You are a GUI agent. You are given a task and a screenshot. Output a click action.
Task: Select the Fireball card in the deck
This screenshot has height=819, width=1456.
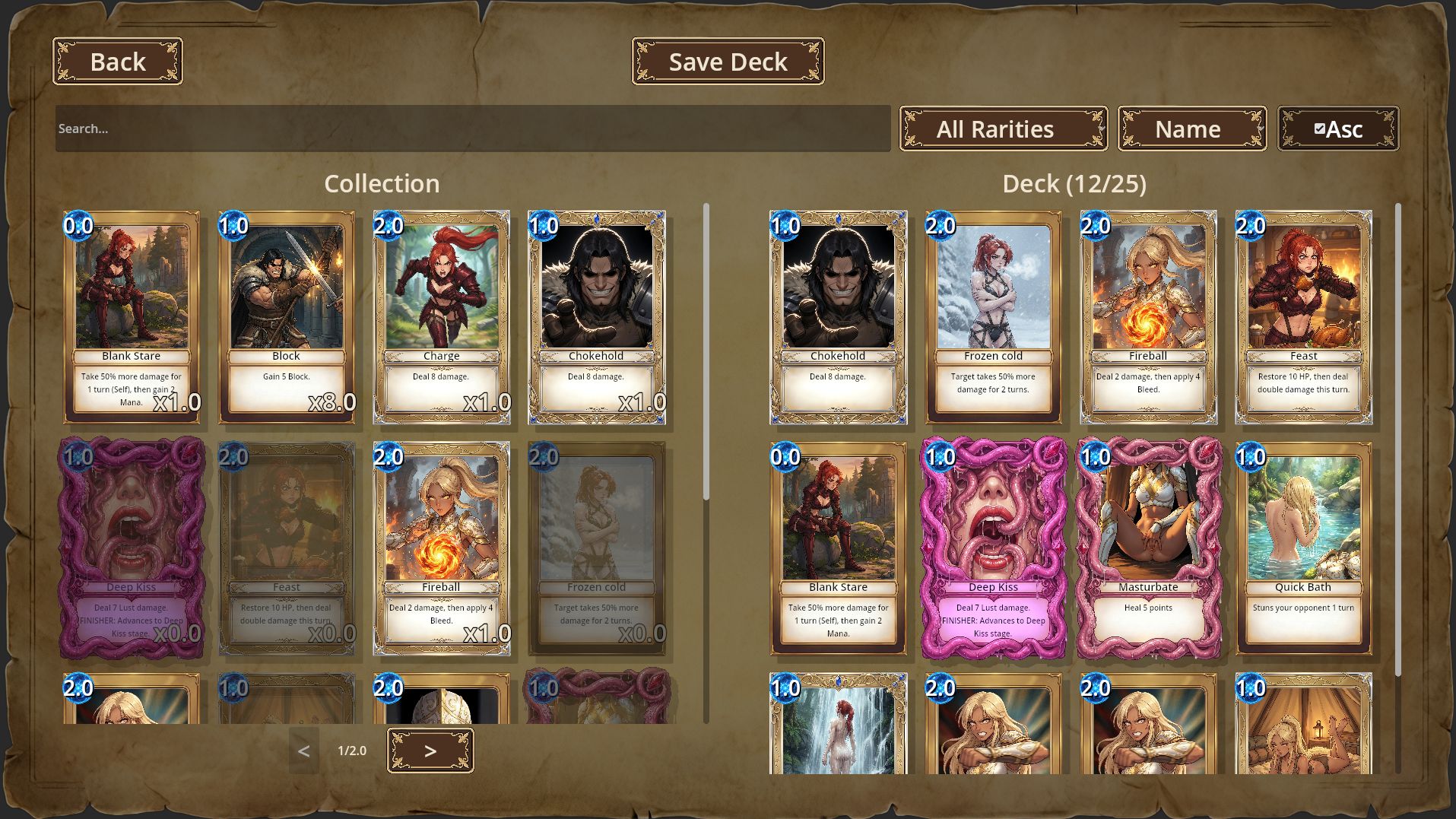click(1148, 317)
